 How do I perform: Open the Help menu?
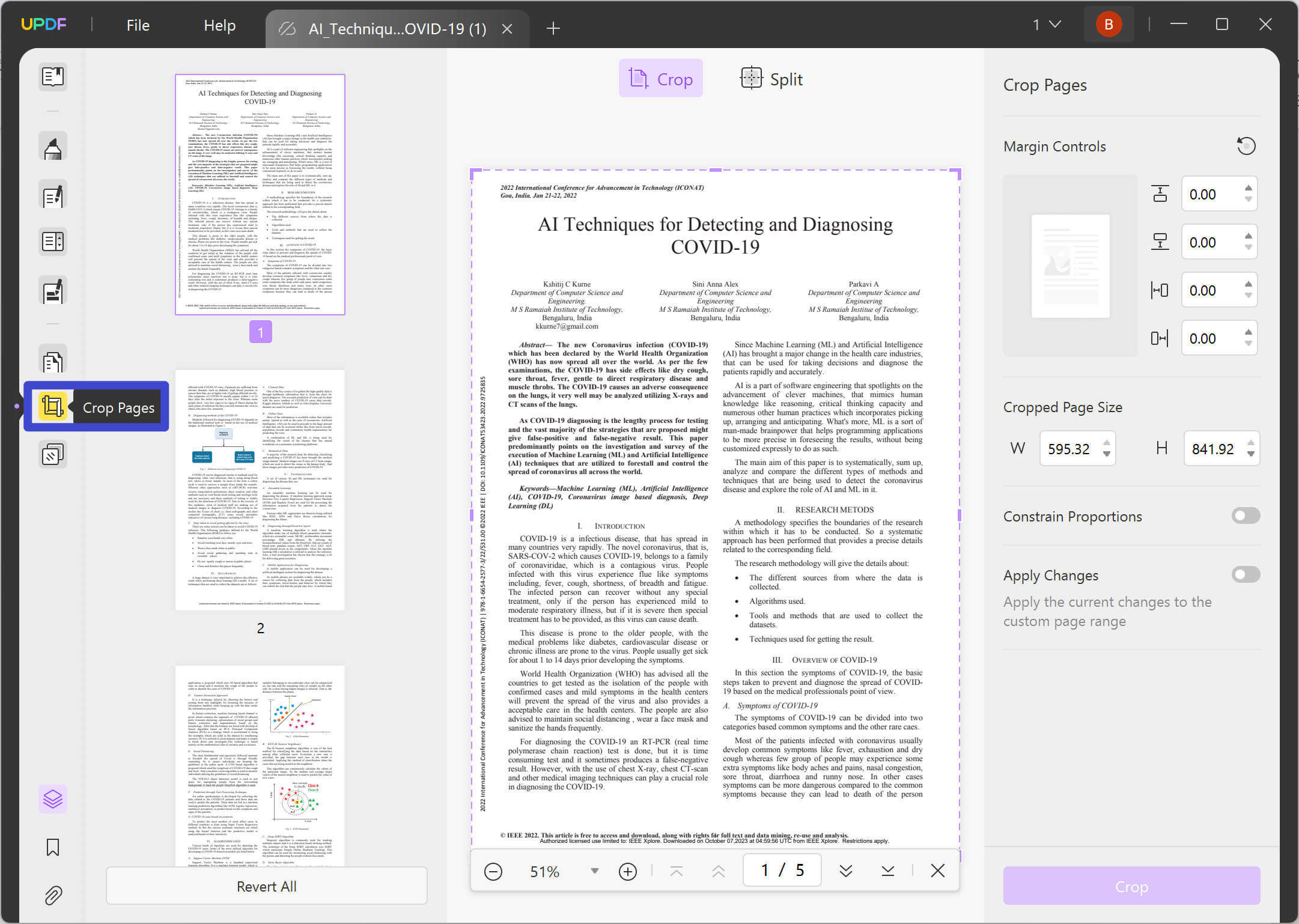(219, 25)
